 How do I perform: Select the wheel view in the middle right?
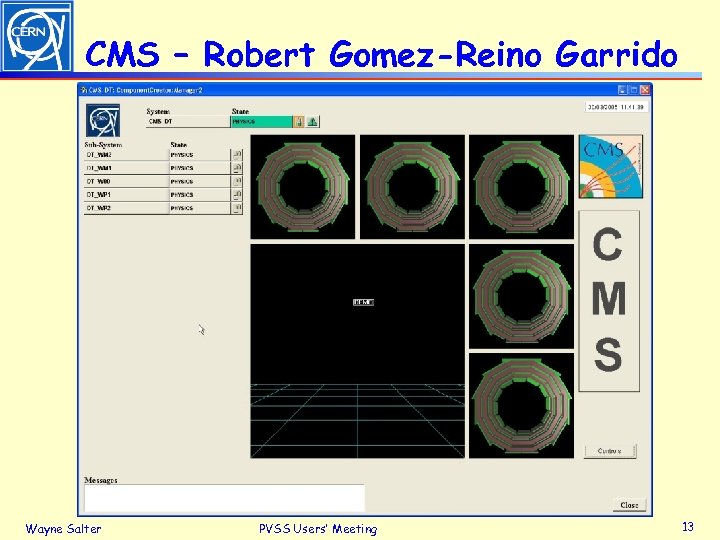point(521,296)
